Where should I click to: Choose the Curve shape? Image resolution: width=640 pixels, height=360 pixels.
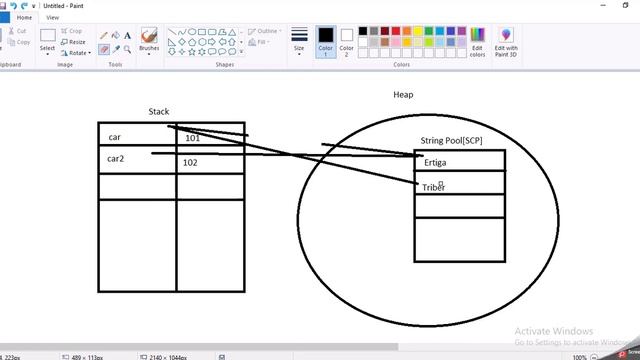point(182,32)
